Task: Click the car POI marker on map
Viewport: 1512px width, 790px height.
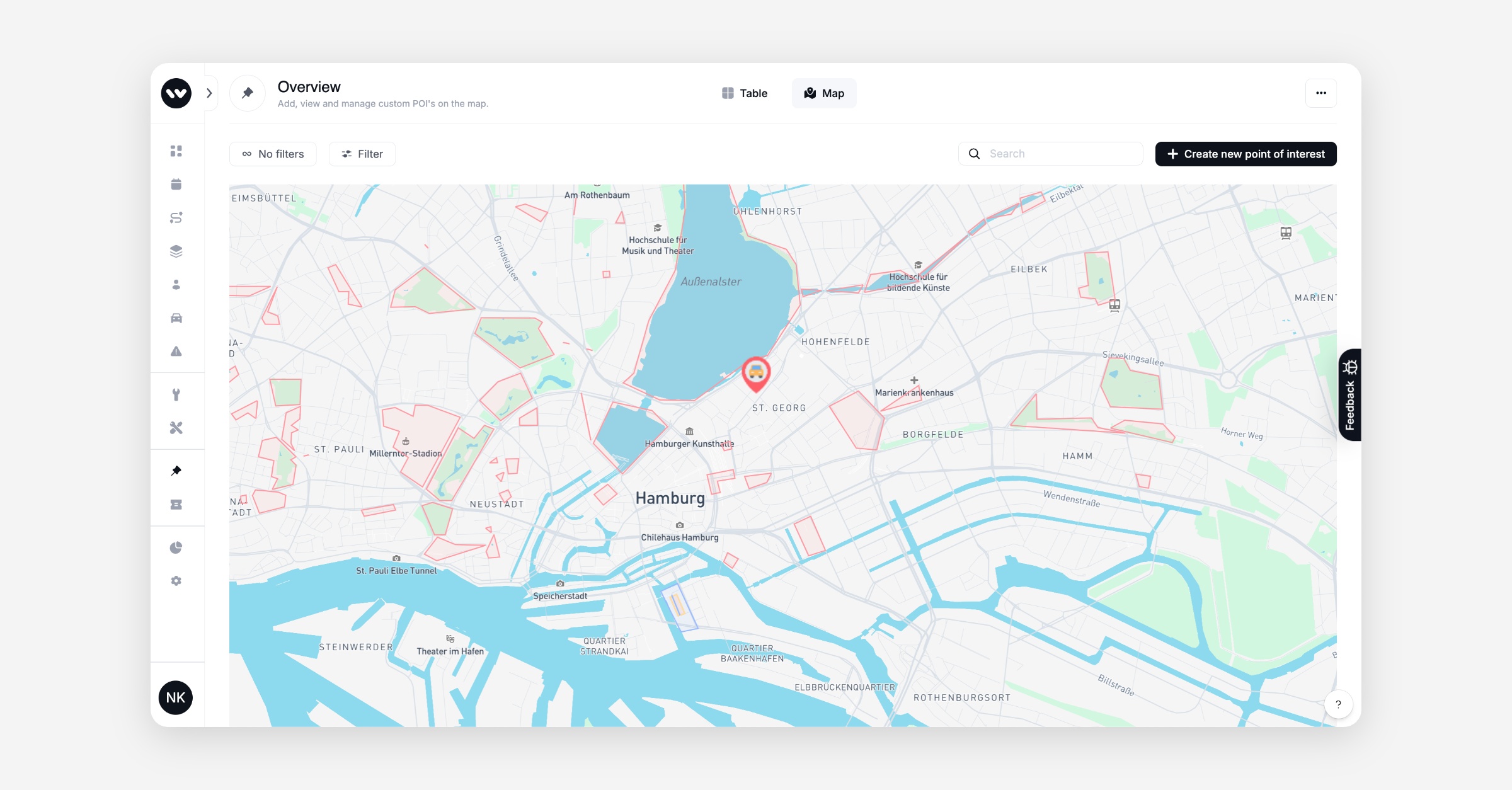Action: (756, 372)
